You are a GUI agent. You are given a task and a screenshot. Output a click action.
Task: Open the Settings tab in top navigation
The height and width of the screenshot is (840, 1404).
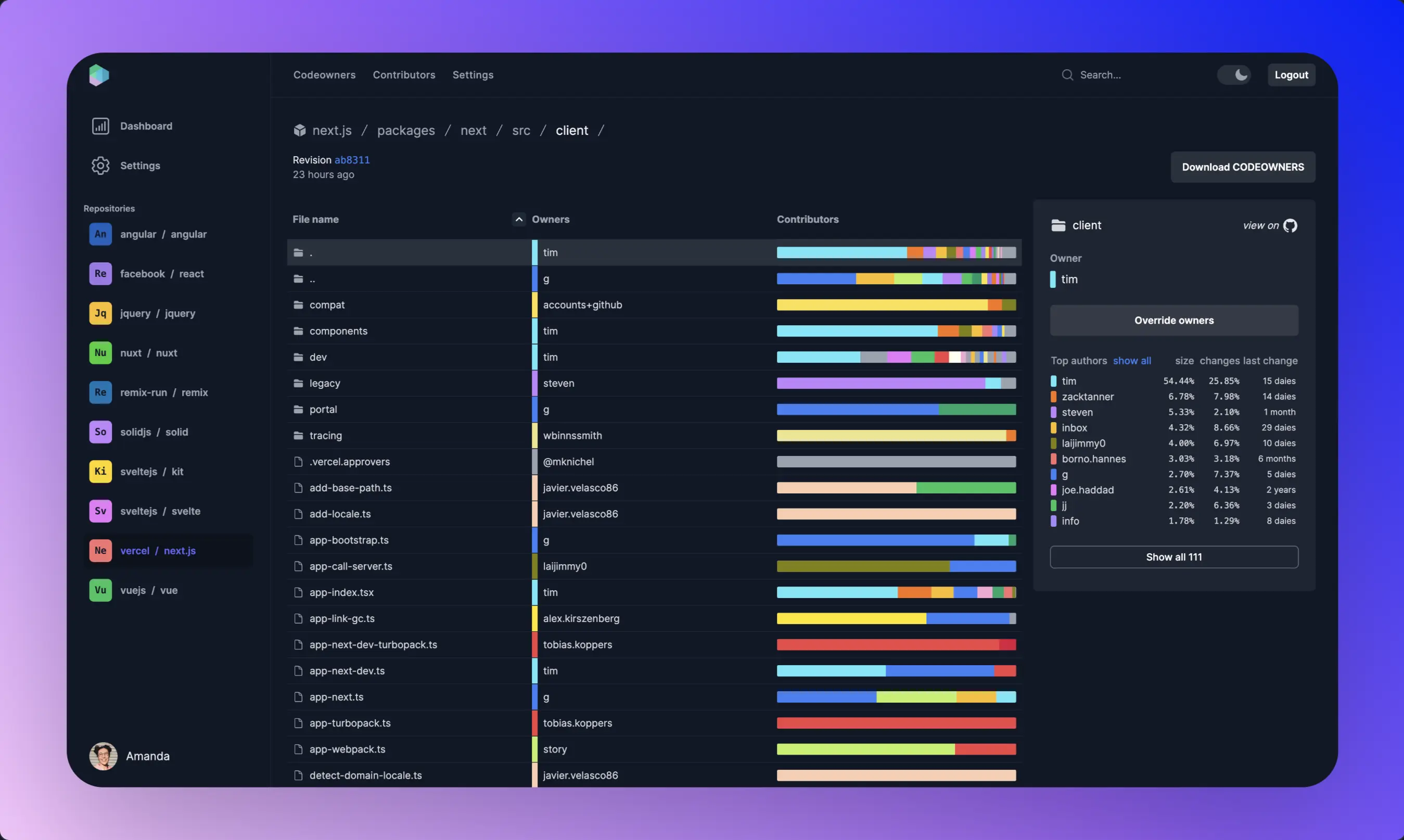point(473,75)
